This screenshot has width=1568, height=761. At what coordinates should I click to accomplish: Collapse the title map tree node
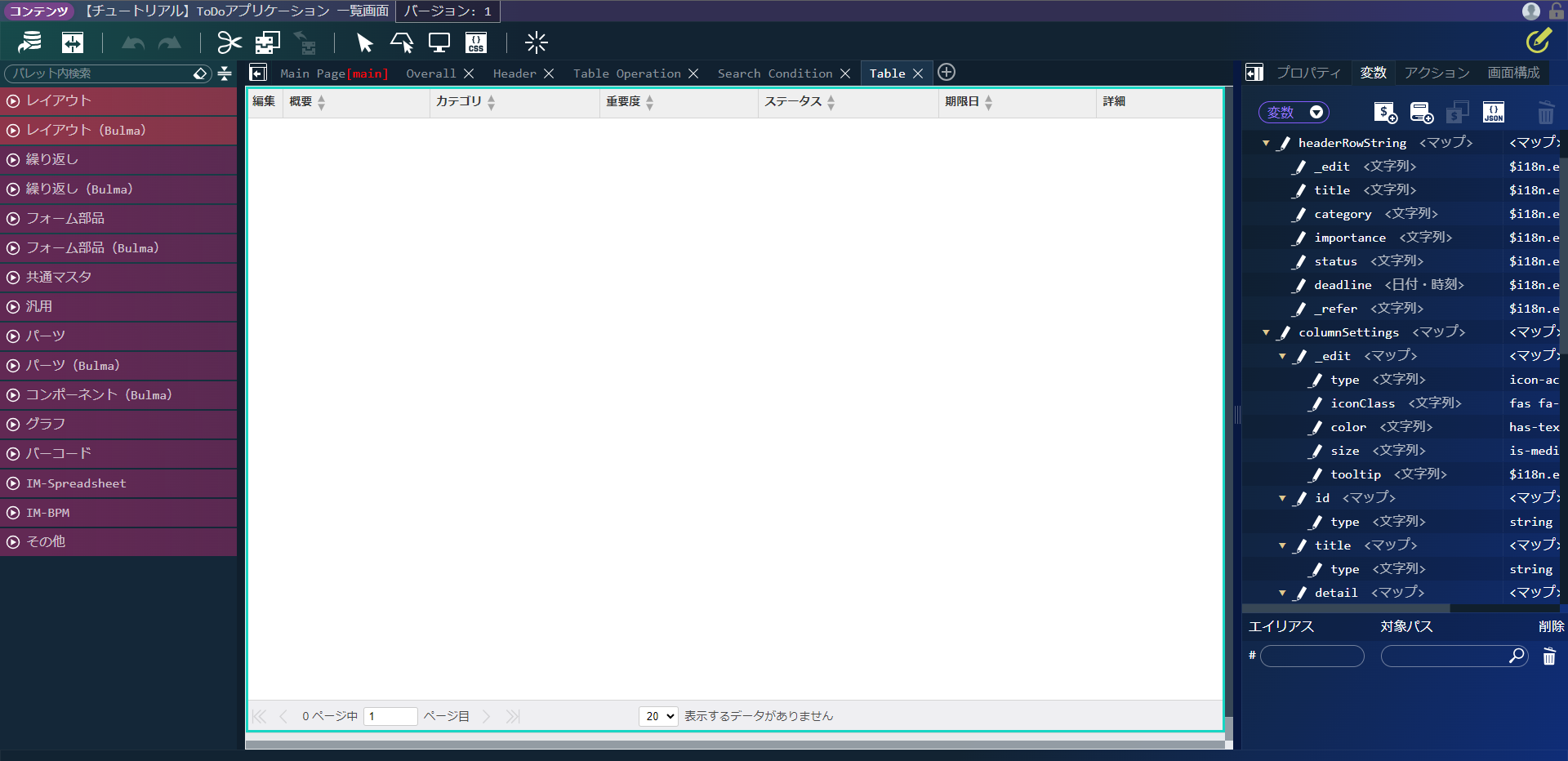[1282, 545]
